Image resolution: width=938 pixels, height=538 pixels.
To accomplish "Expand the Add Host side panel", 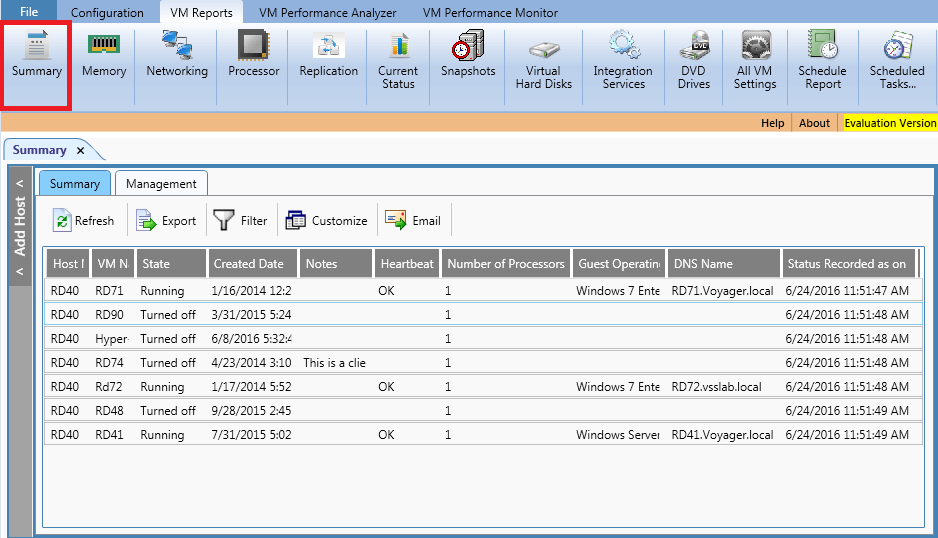I will click(x=20, y=227).
